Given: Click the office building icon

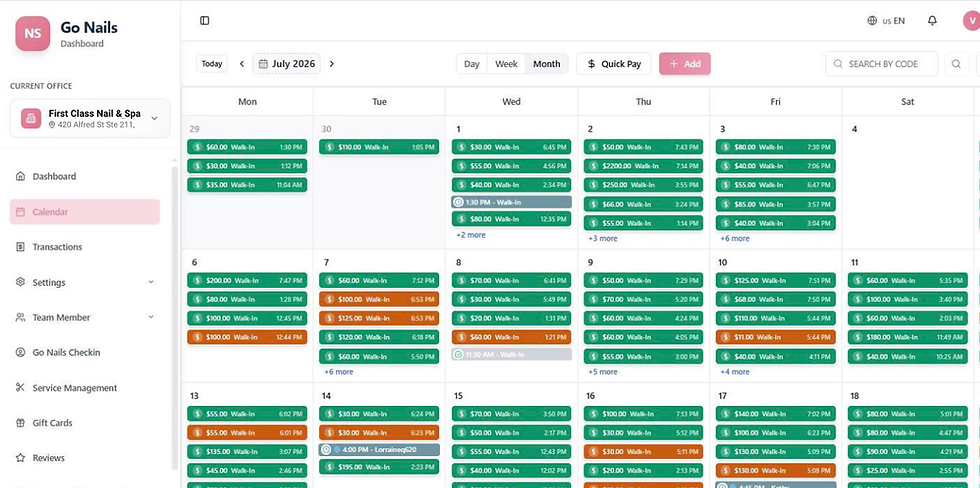Looking at the screenshot, I should [31, 118].
